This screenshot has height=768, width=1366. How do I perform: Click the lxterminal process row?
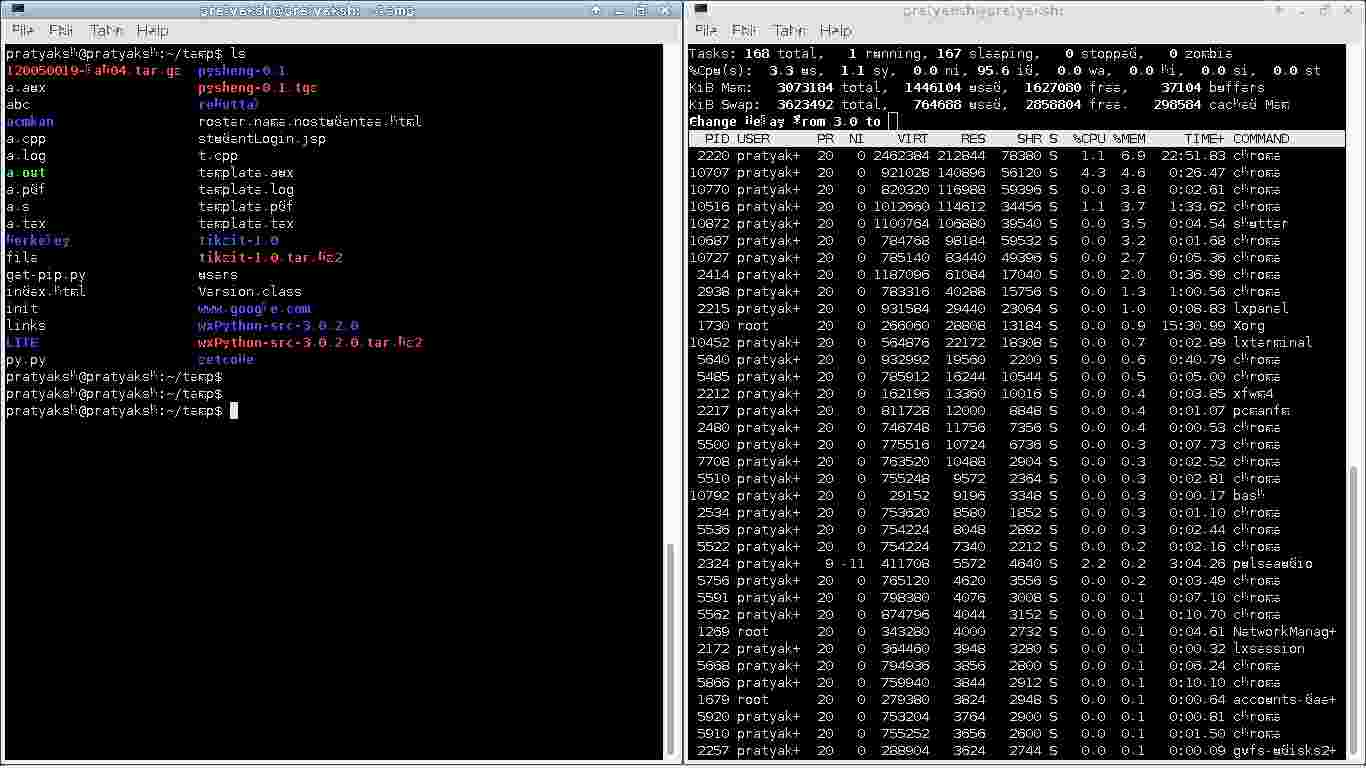1016,343
